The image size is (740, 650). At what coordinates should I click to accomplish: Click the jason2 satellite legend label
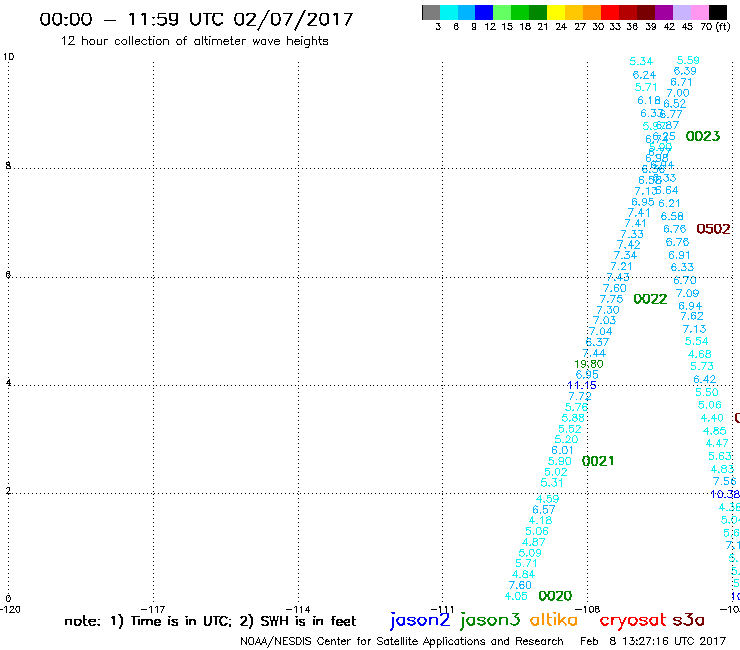[420, 620]
